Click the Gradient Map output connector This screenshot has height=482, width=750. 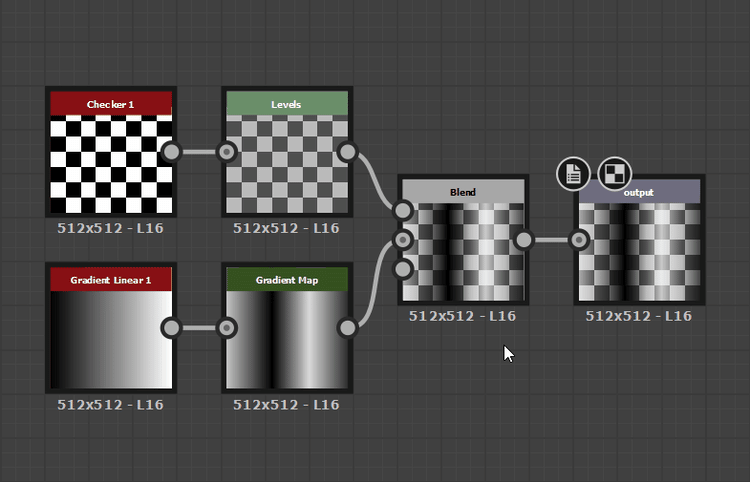tap(347, 328)
